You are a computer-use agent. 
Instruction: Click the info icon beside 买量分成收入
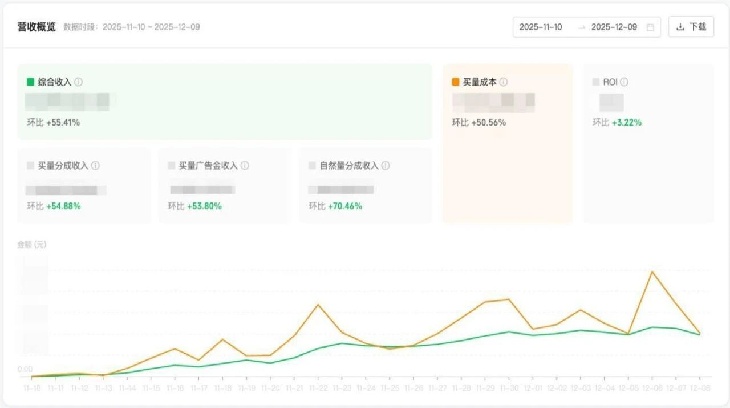96,166
